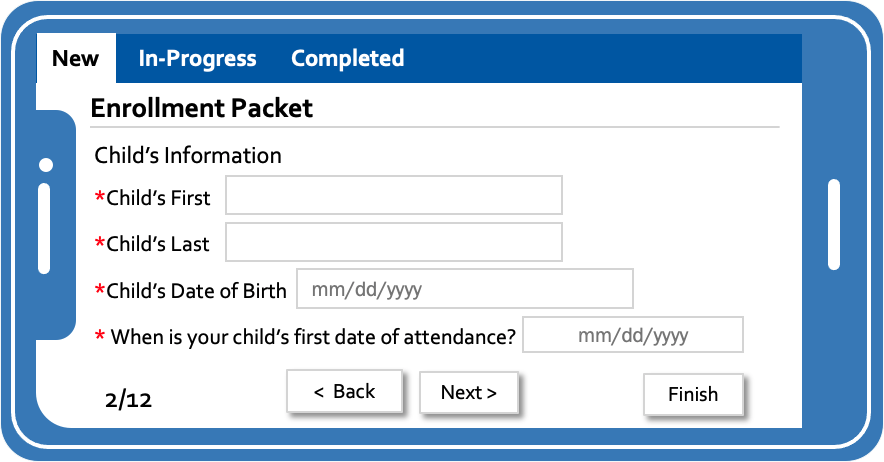Tap the white home bar on the phone's right edge
Viewport: 884px width, 462px height.
click(x=834, y=225)
